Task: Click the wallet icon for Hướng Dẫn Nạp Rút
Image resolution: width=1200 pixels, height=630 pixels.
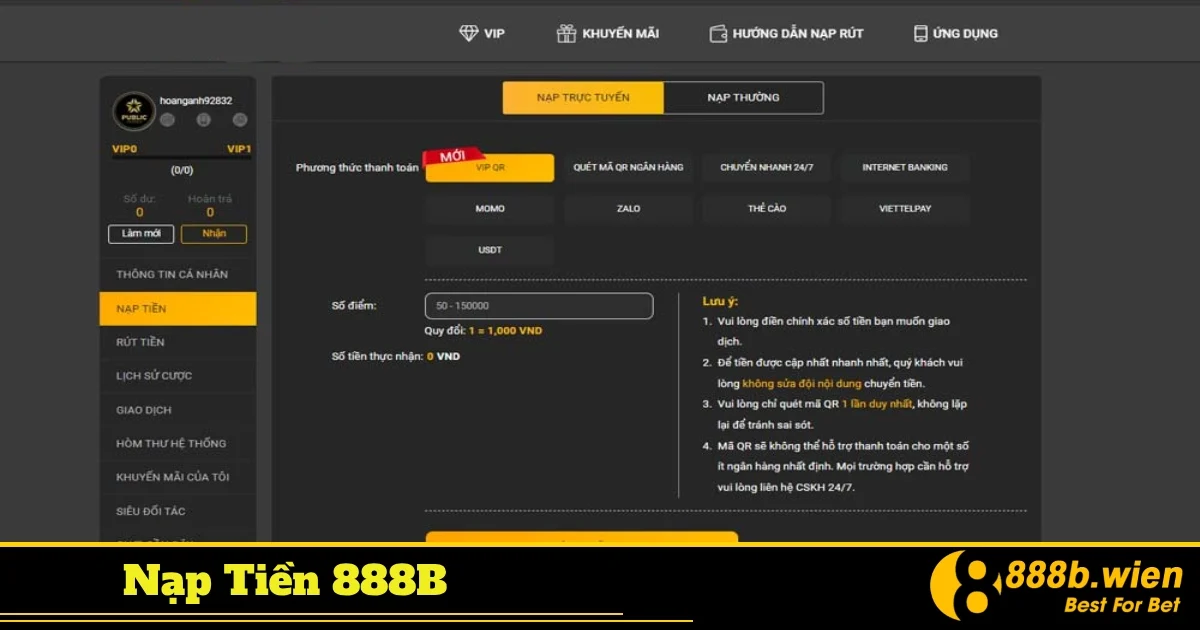Action: pyautogui.click(x=717, y=33)
